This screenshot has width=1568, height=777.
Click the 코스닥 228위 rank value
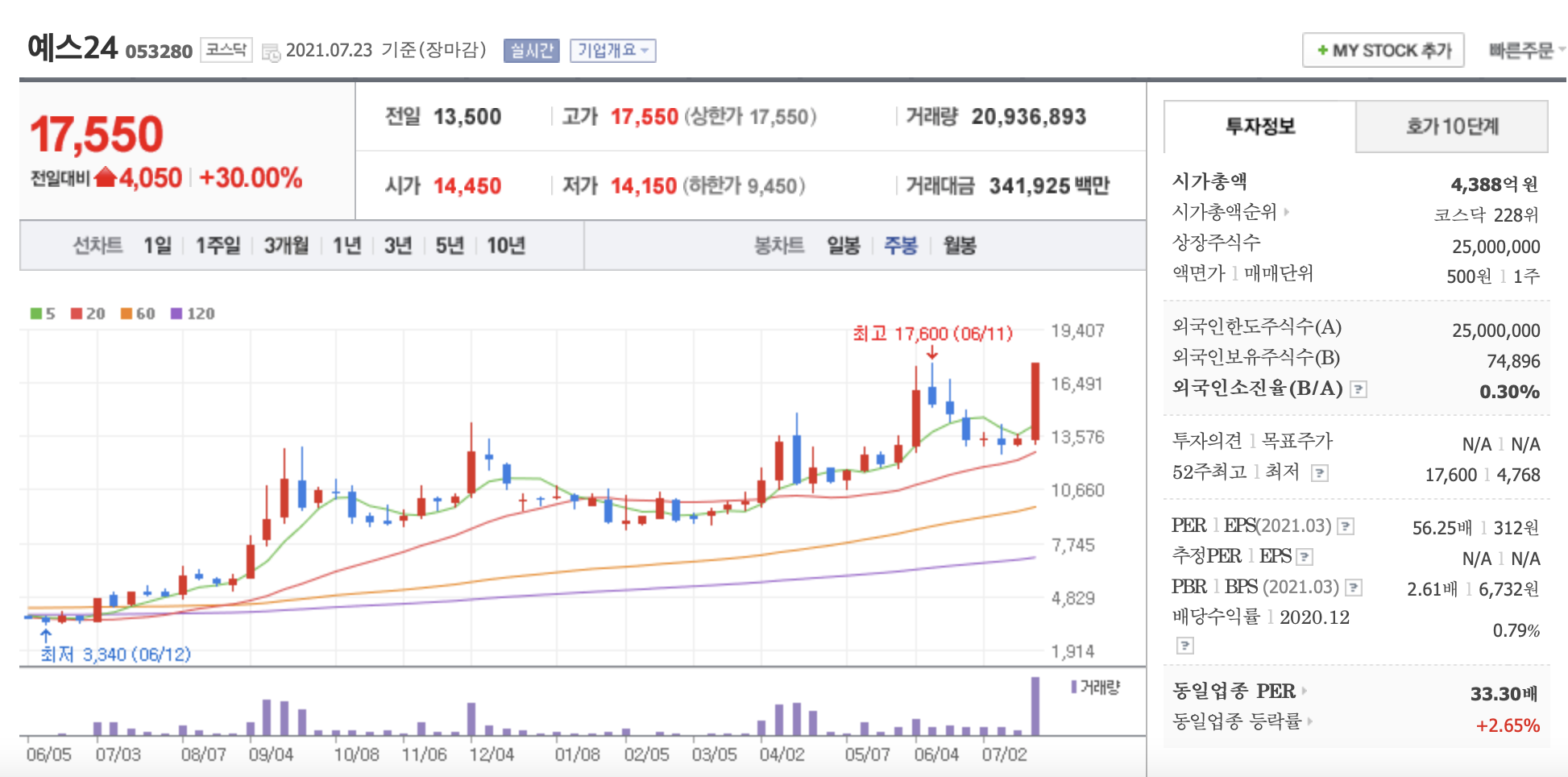coord(1487,215)
